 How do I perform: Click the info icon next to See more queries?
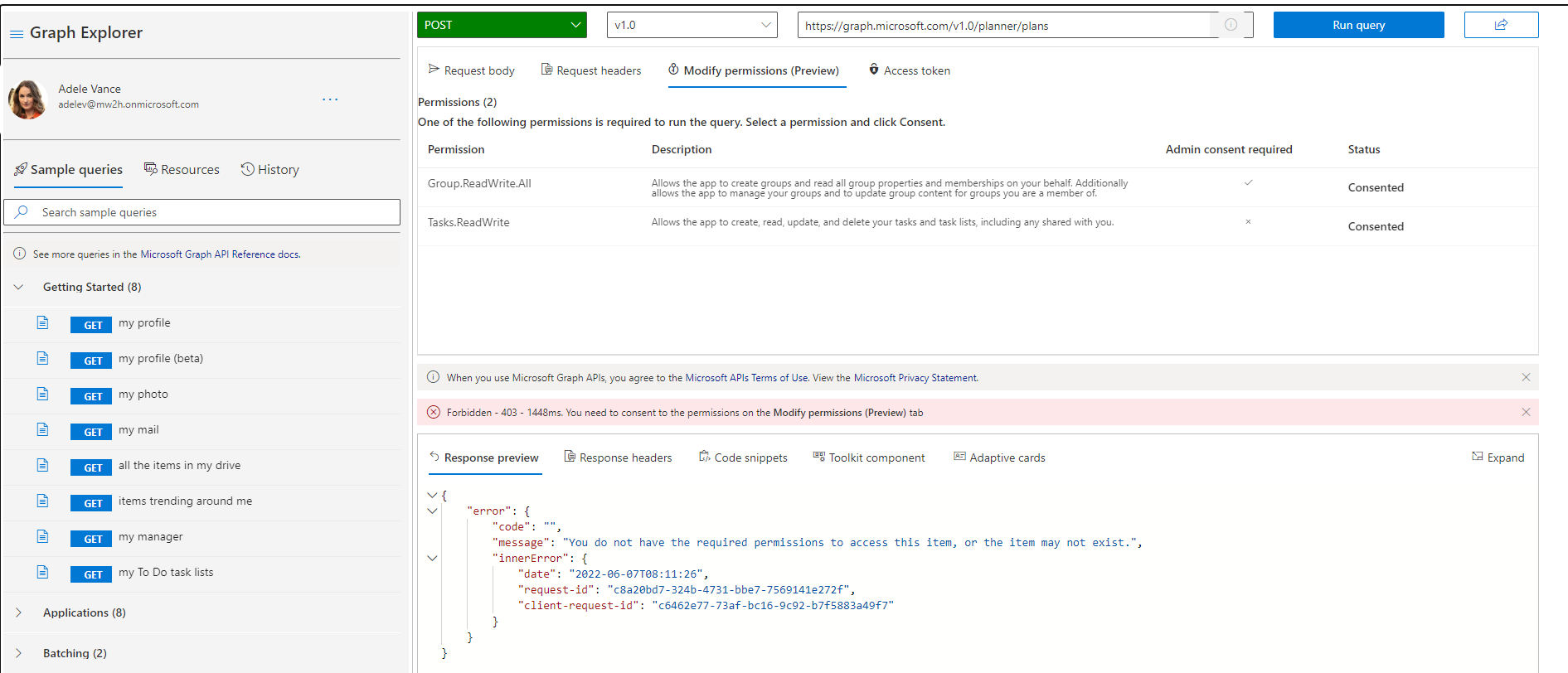point(20,254)
